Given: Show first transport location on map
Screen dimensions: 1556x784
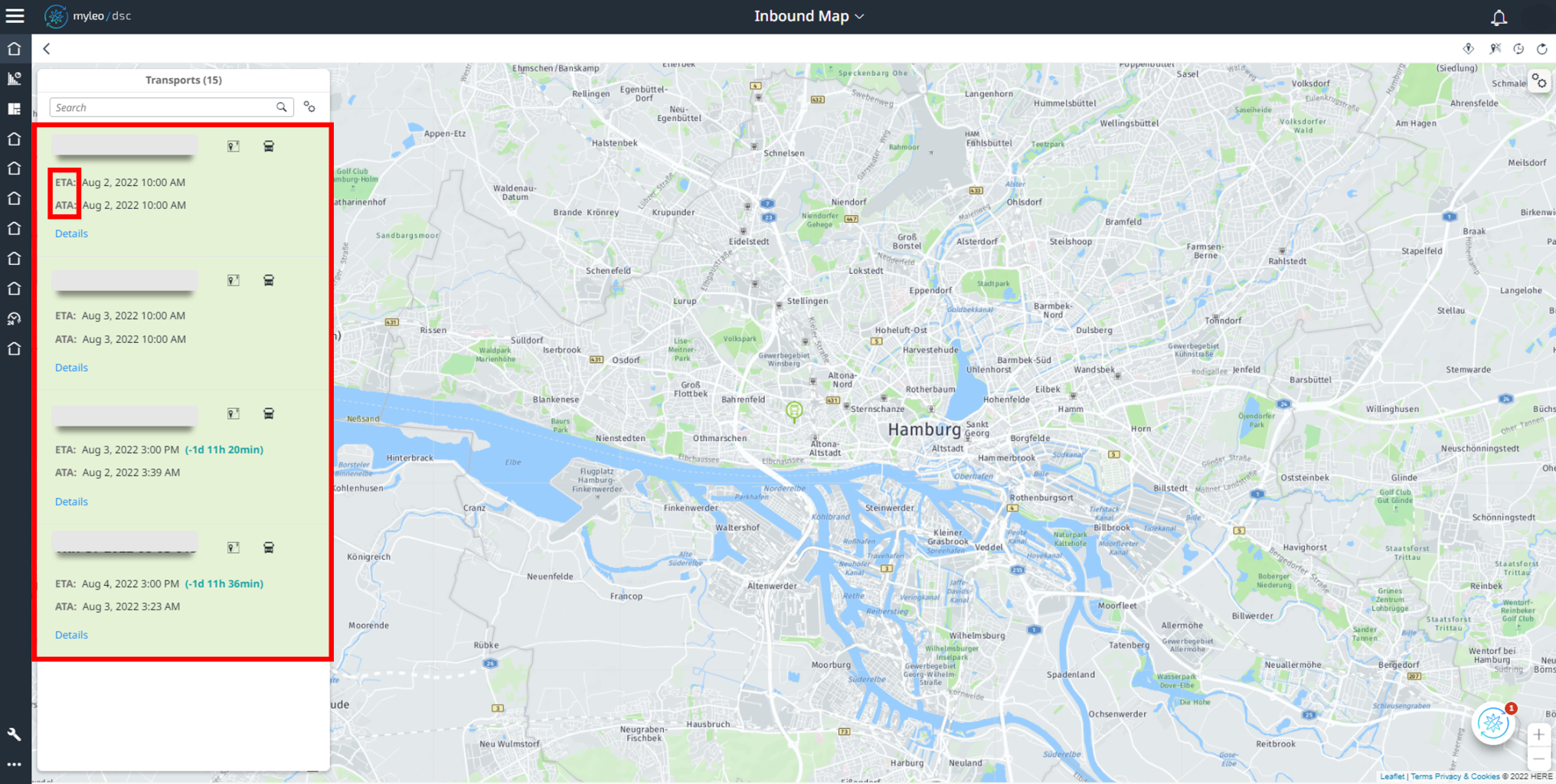Looking at the screenshot, I should pos(234,146).
